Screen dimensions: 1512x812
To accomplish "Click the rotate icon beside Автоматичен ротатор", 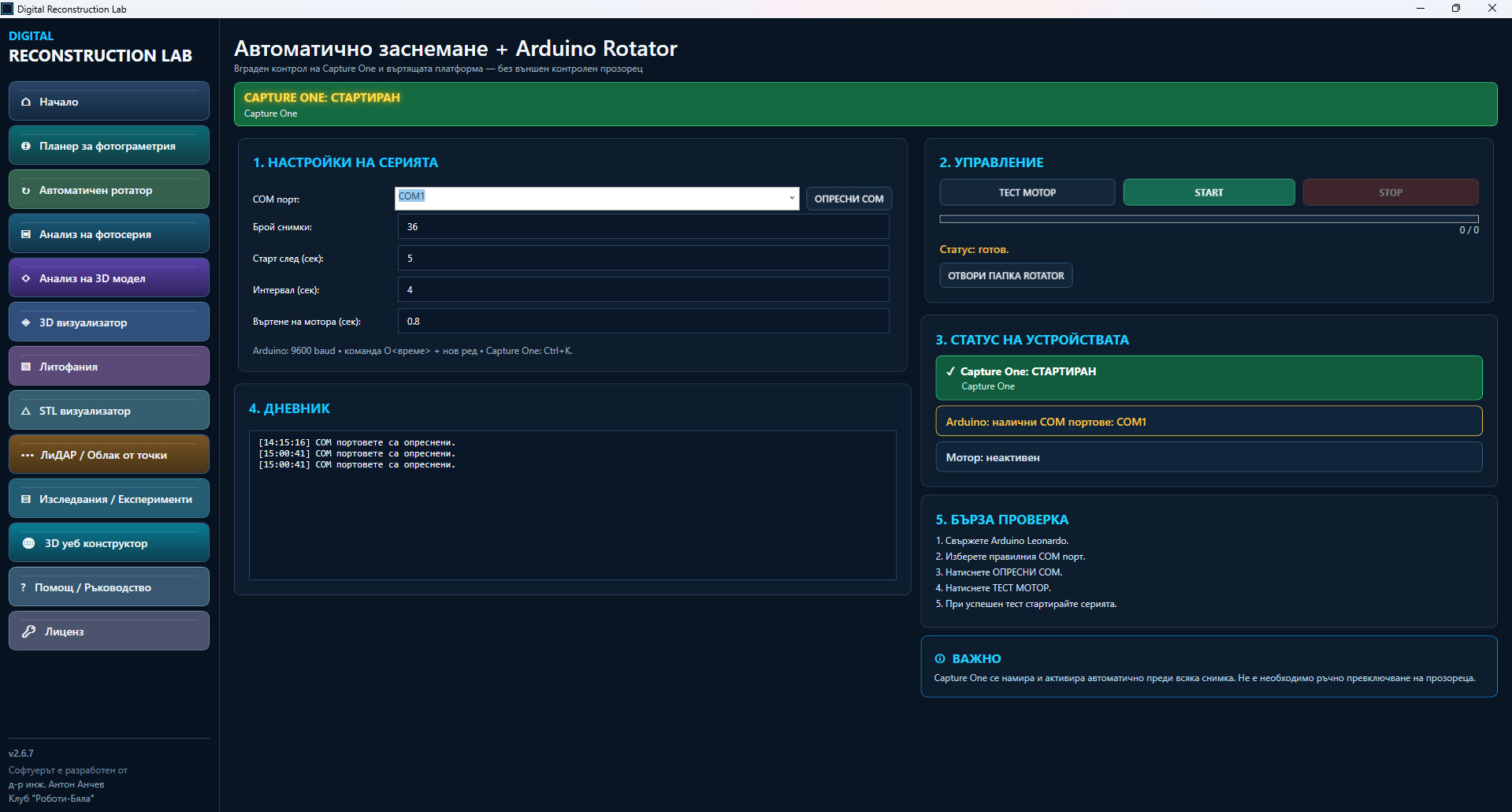I will pos(26,190).
